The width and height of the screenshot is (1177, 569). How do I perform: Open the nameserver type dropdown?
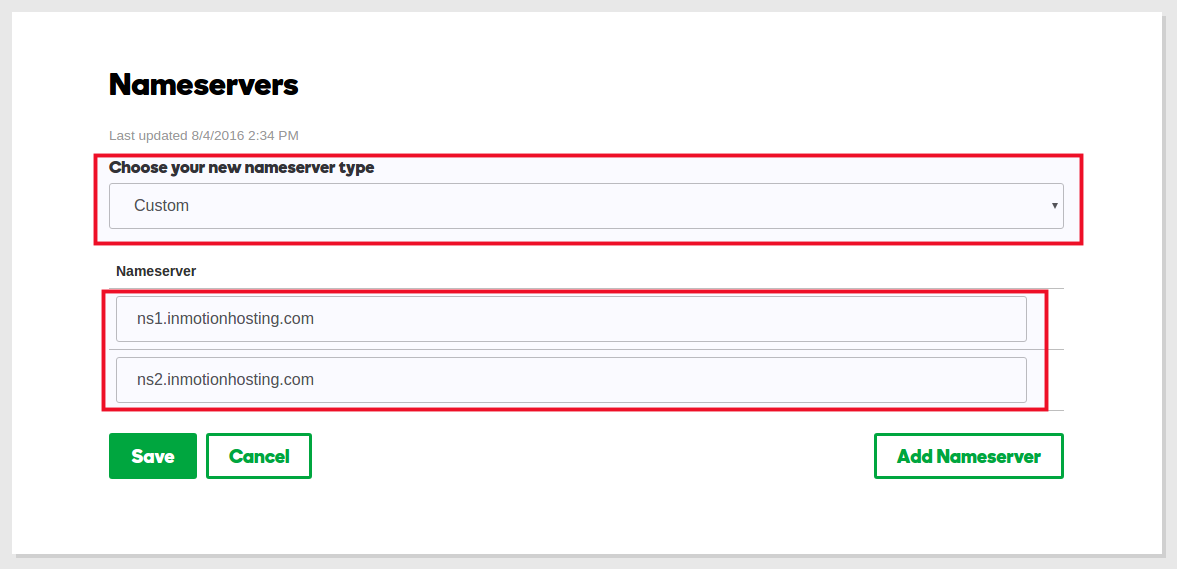[585, 206]
